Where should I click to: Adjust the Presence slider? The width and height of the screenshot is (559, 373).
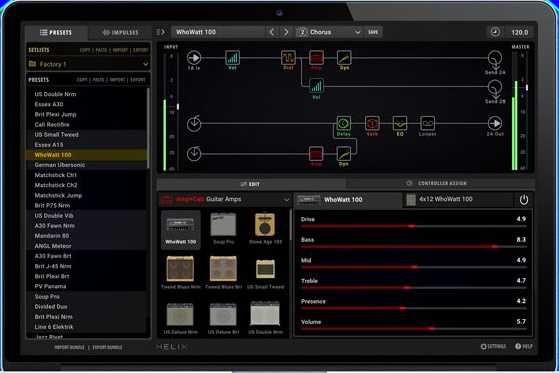click(414, 308)
